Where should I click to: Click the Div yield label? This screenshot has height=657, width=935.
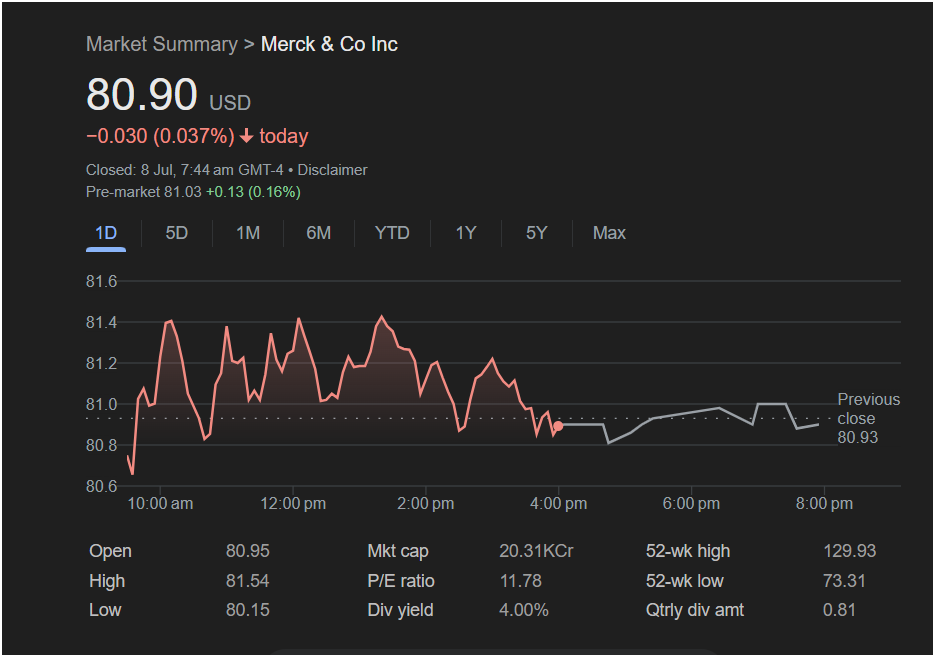point(400,610)
